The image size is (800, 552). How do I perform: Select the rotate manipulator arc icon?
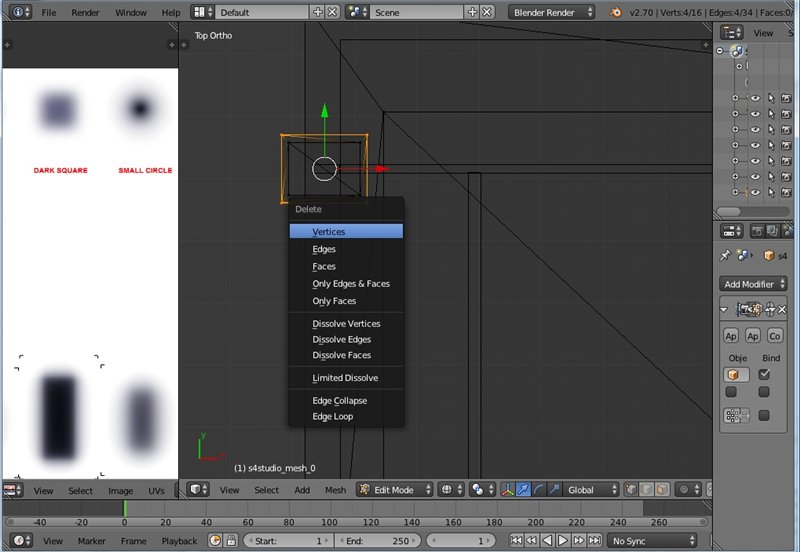(538, 490)
